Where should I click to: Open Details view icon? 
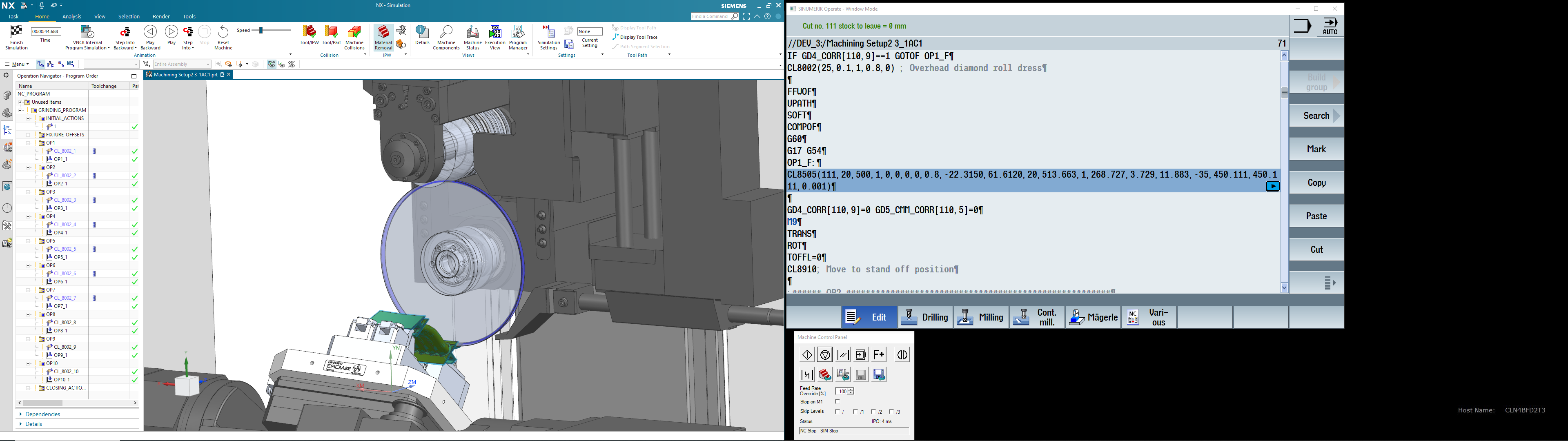coord(423,32)
